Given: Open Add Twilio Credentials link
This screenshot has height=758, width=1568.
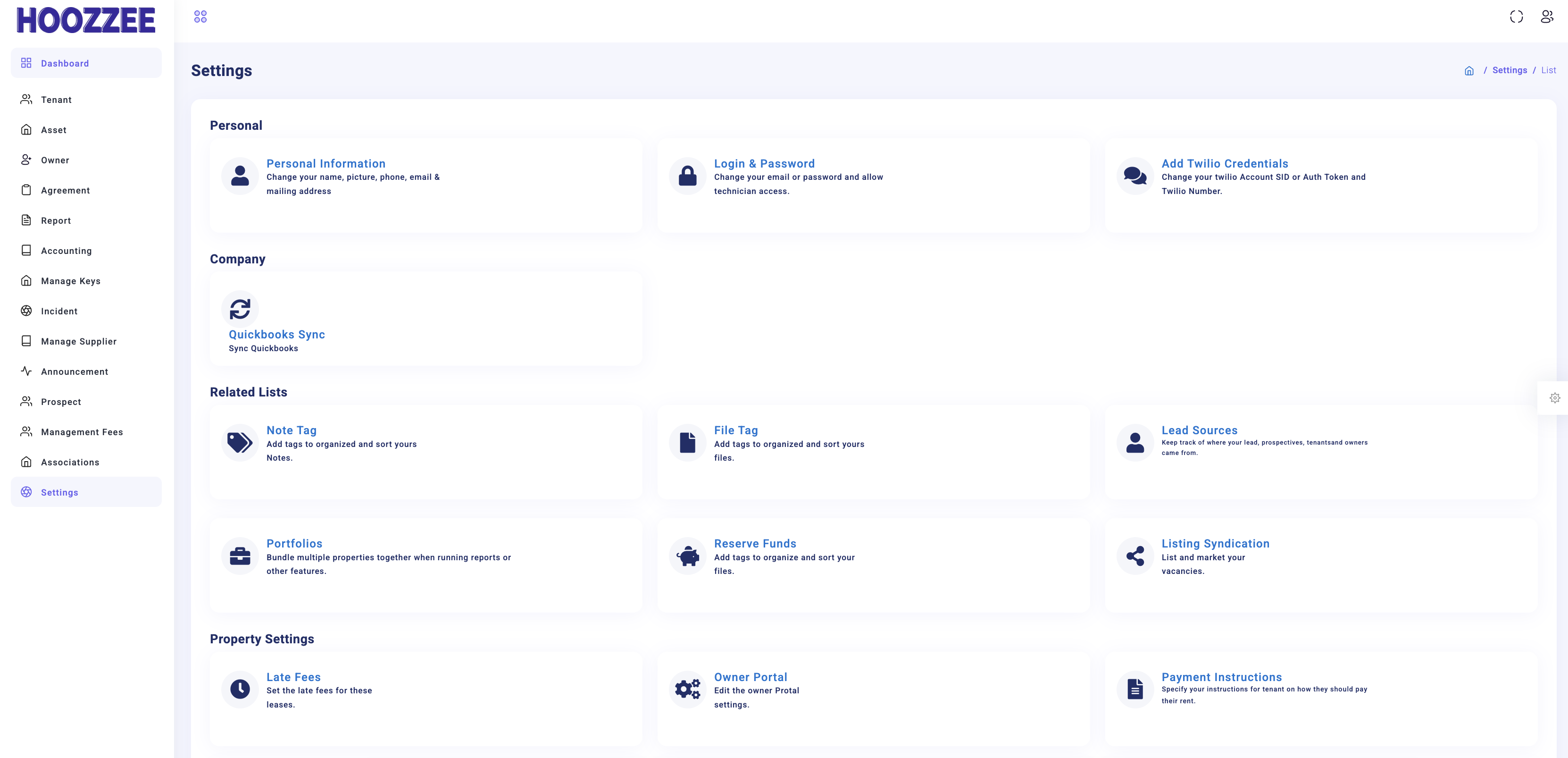Looking at the screenshot, I should coord(1225,163).
